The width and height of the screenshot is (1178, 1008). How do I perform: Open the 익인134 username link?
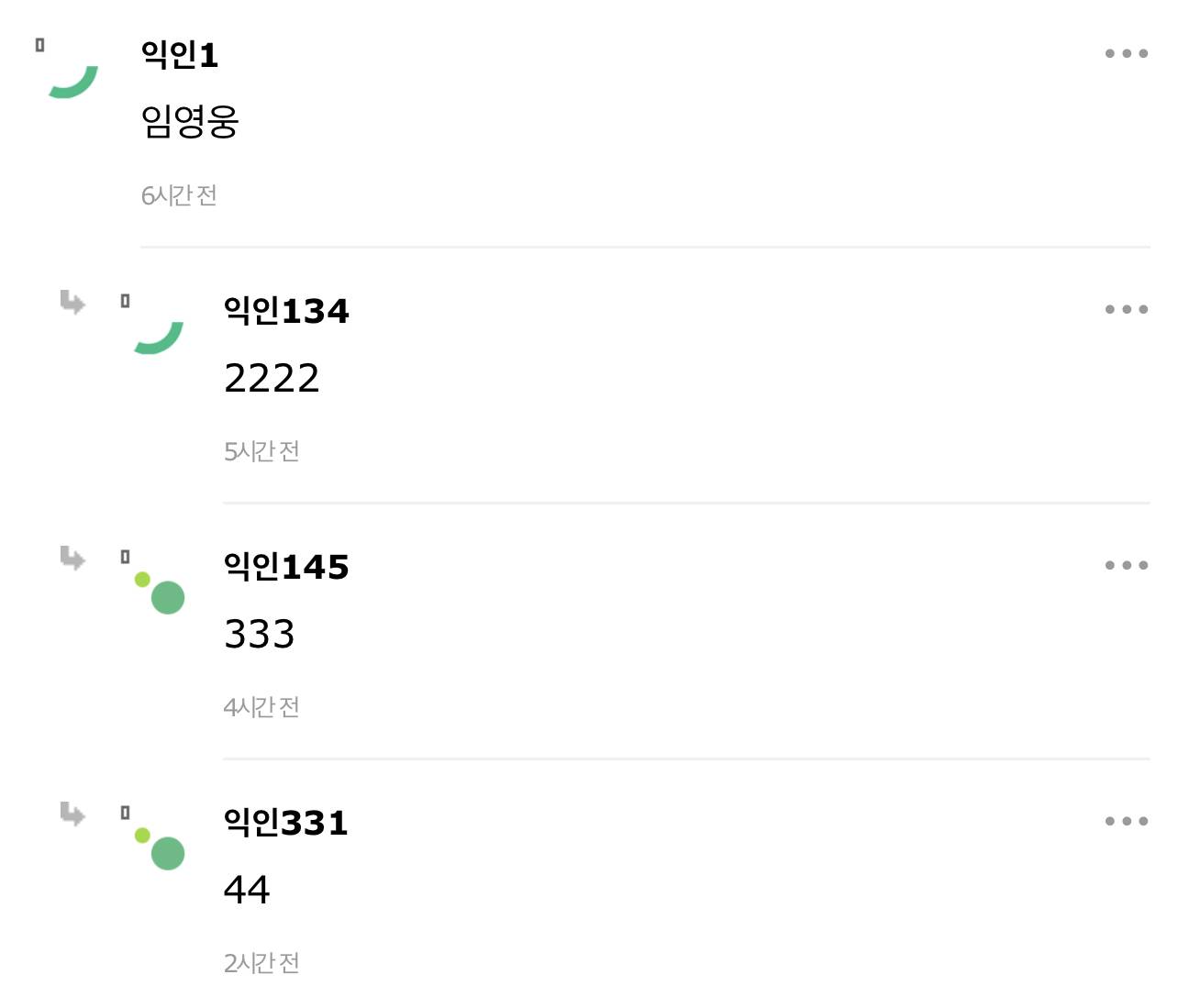point(286,311)
